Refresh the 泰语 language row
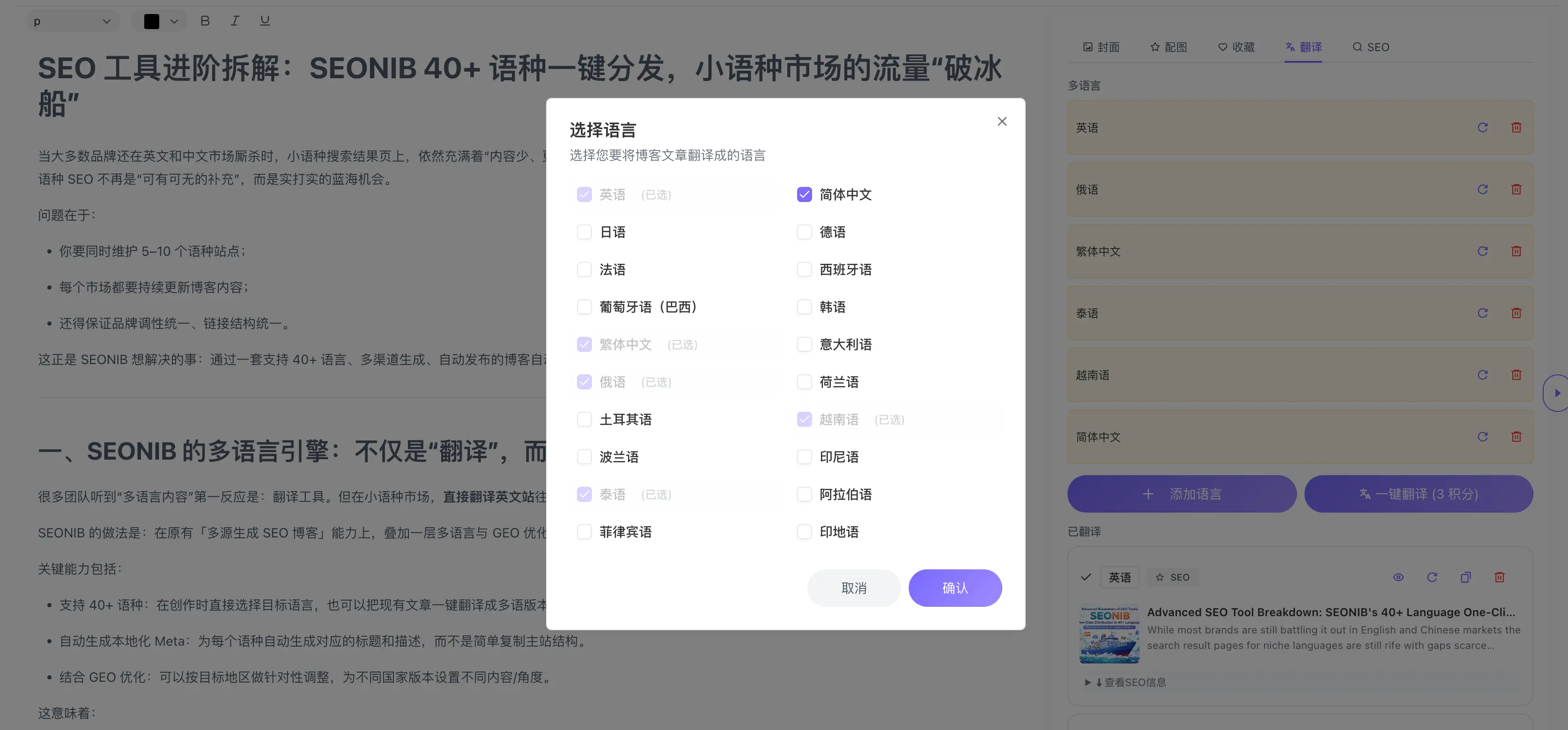Image resolution: width=1568 pixels, height=730 pixels. tap(1482, 313)
